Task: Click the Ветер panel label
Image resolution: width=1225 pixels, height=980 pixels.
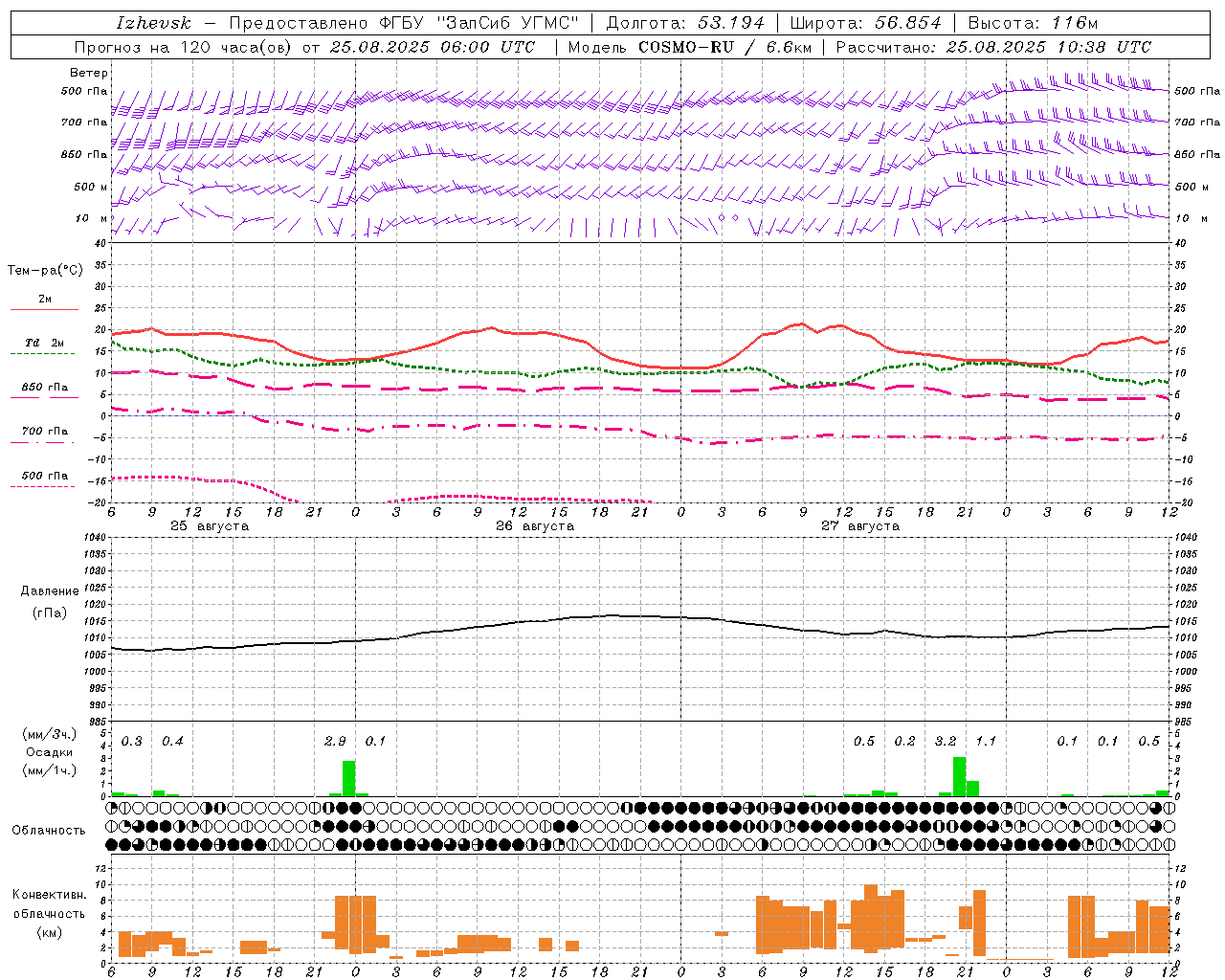Action: click(89, 73)
